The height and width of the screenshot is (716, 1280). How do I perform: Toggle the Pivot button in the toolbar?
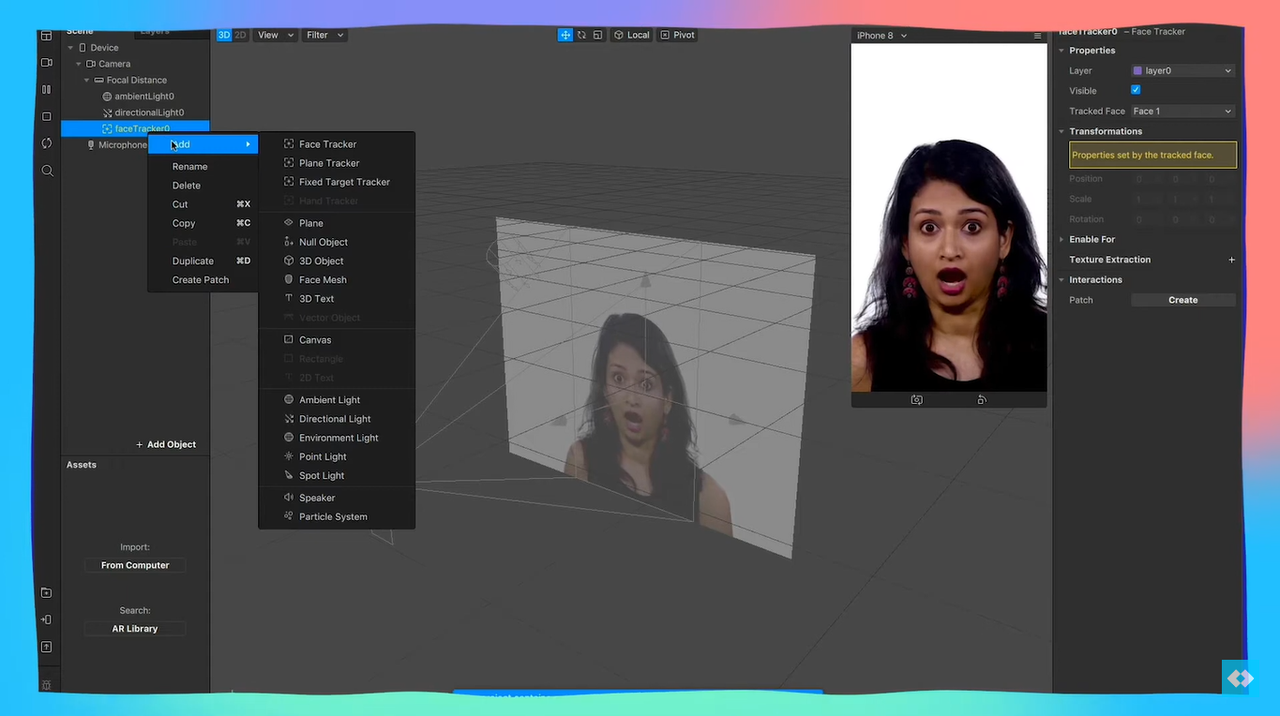pyautogui.click(x=677, y=35)
